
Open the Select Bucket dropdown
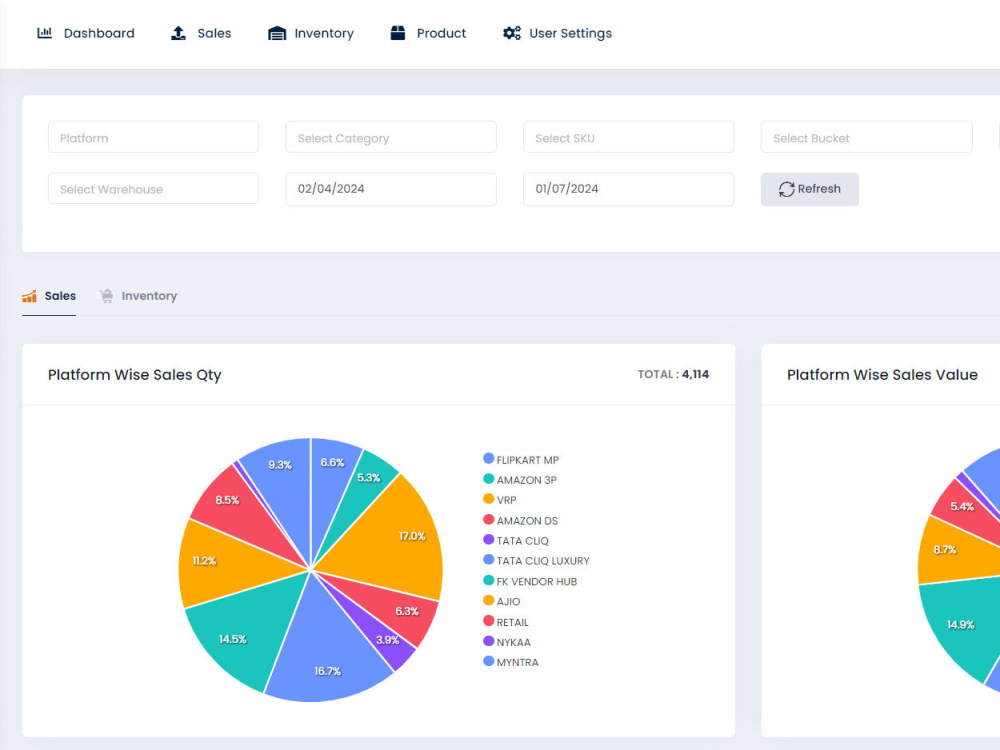tap(866, 137)
